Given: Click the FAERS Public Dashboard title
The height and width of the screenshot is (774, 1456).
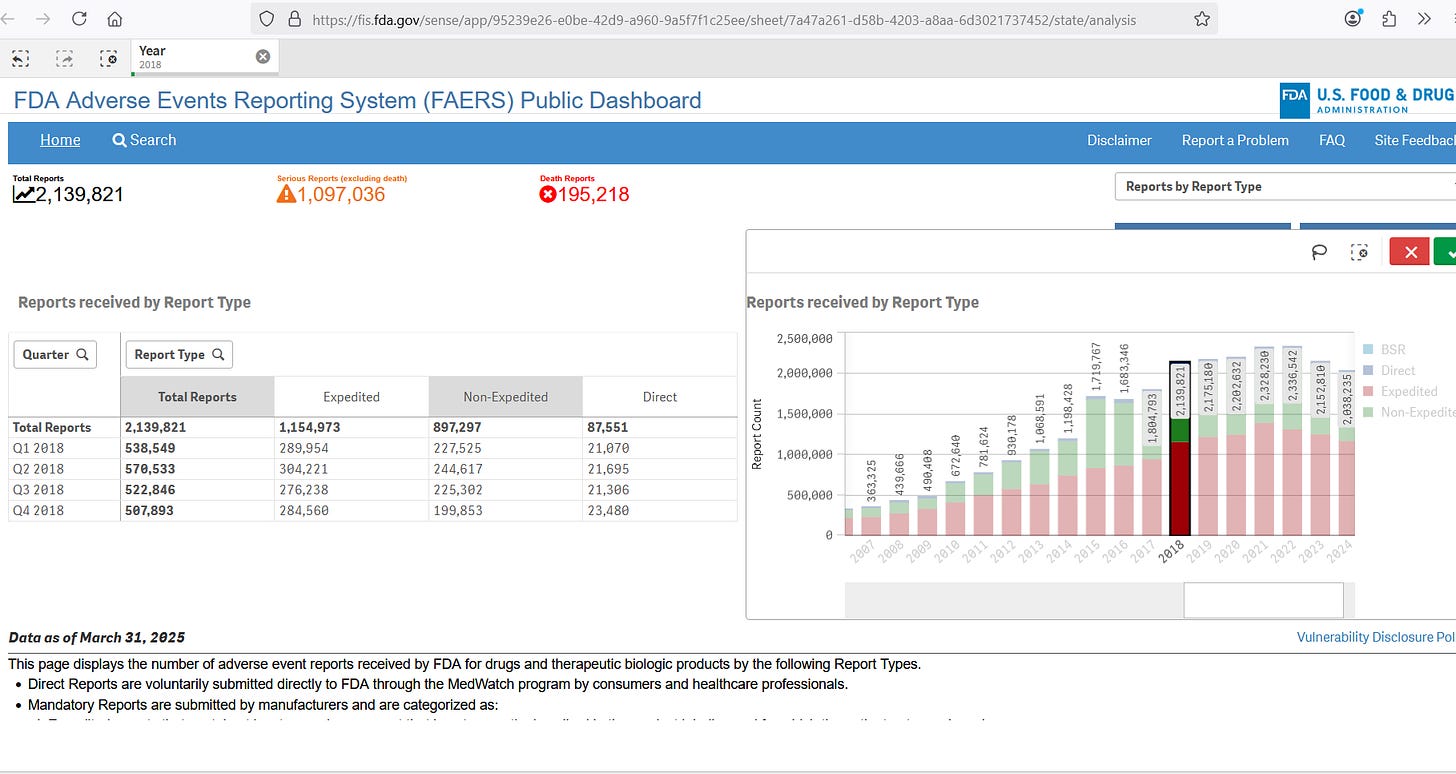Looking at the screenshot, I should pos(357,100).
